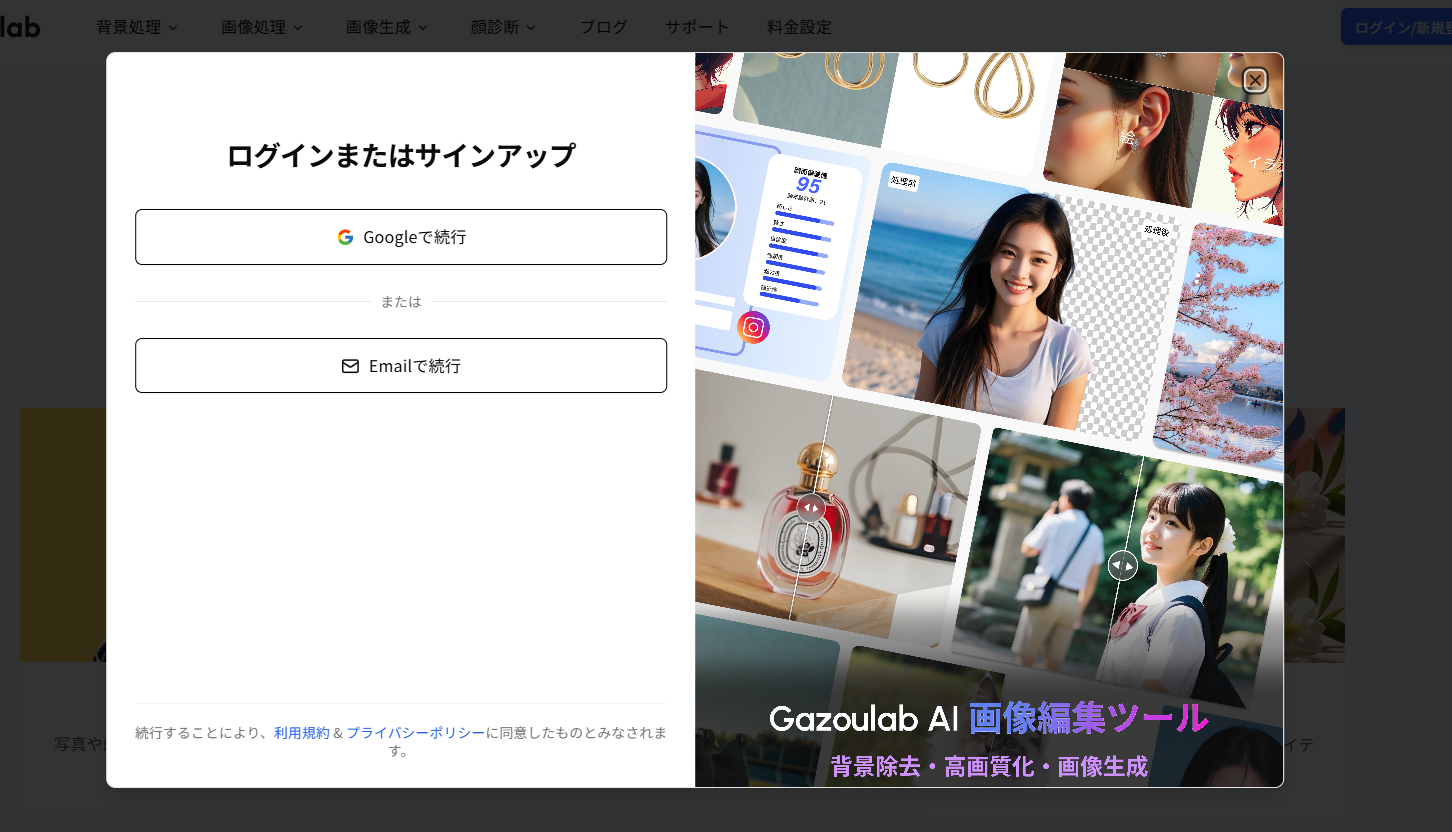Open the ブログ menu item
The width and height of the screenshot is (1452, 832).
point(604,27)
